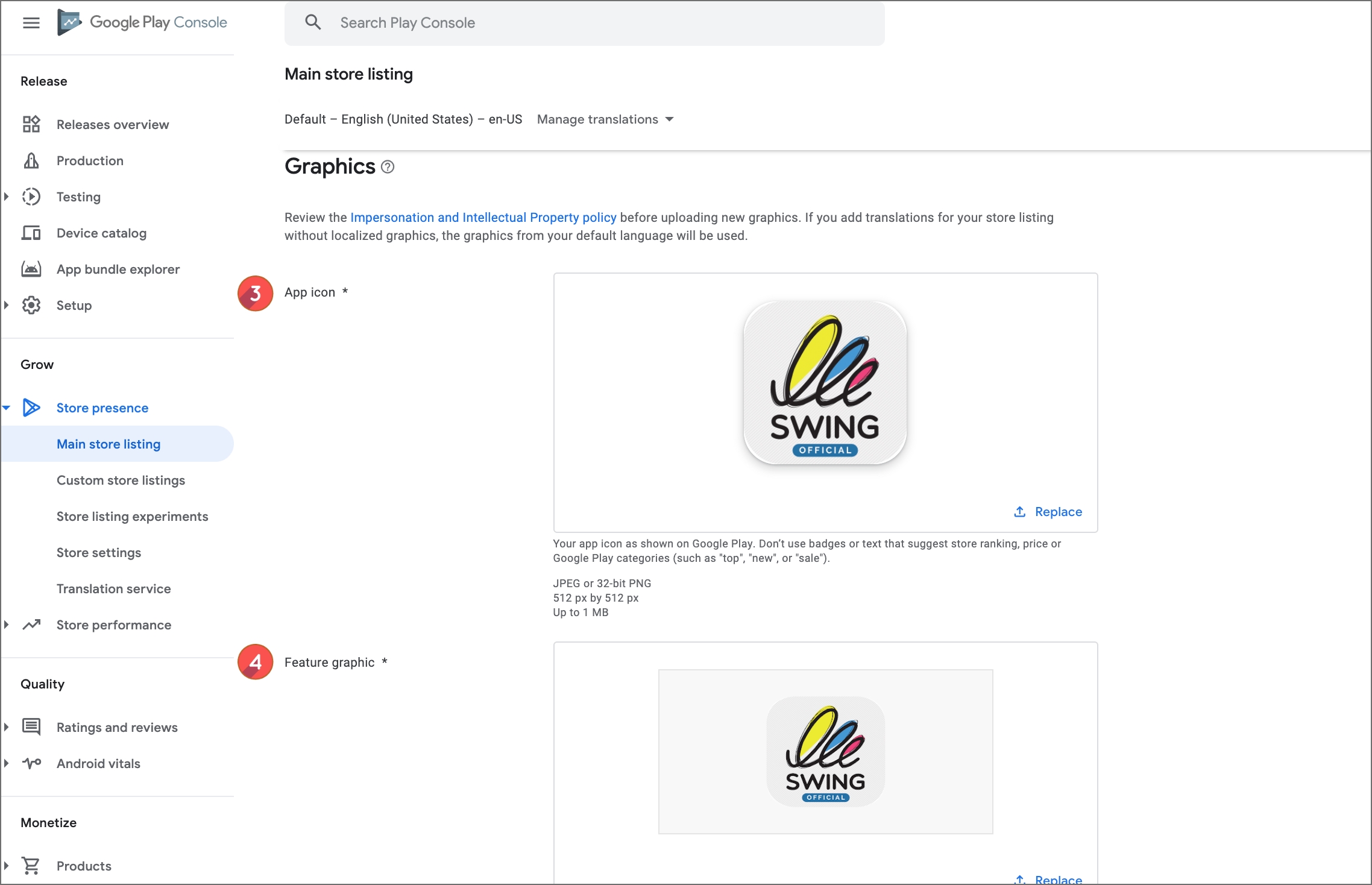Click the 'JPEG or 32-bit PNG' text
1372x885 pixels.
(x=602, y=583)
